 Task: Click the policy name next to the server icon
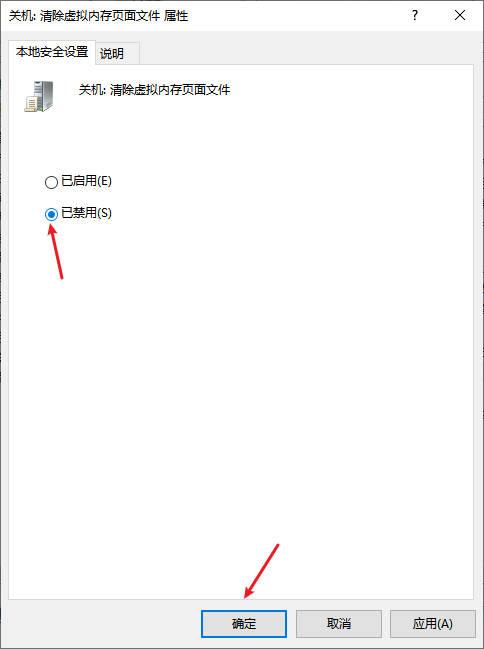154,90
